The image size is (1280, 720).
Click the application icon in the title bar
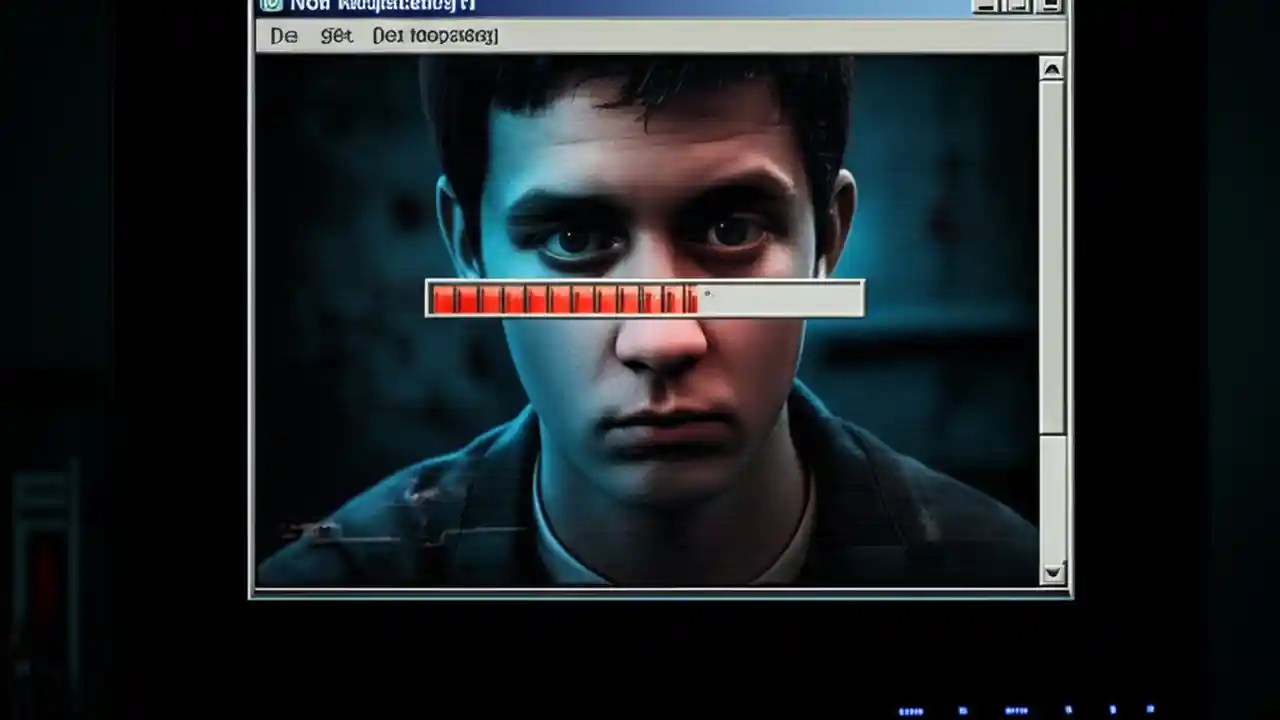tap(270, 6)
